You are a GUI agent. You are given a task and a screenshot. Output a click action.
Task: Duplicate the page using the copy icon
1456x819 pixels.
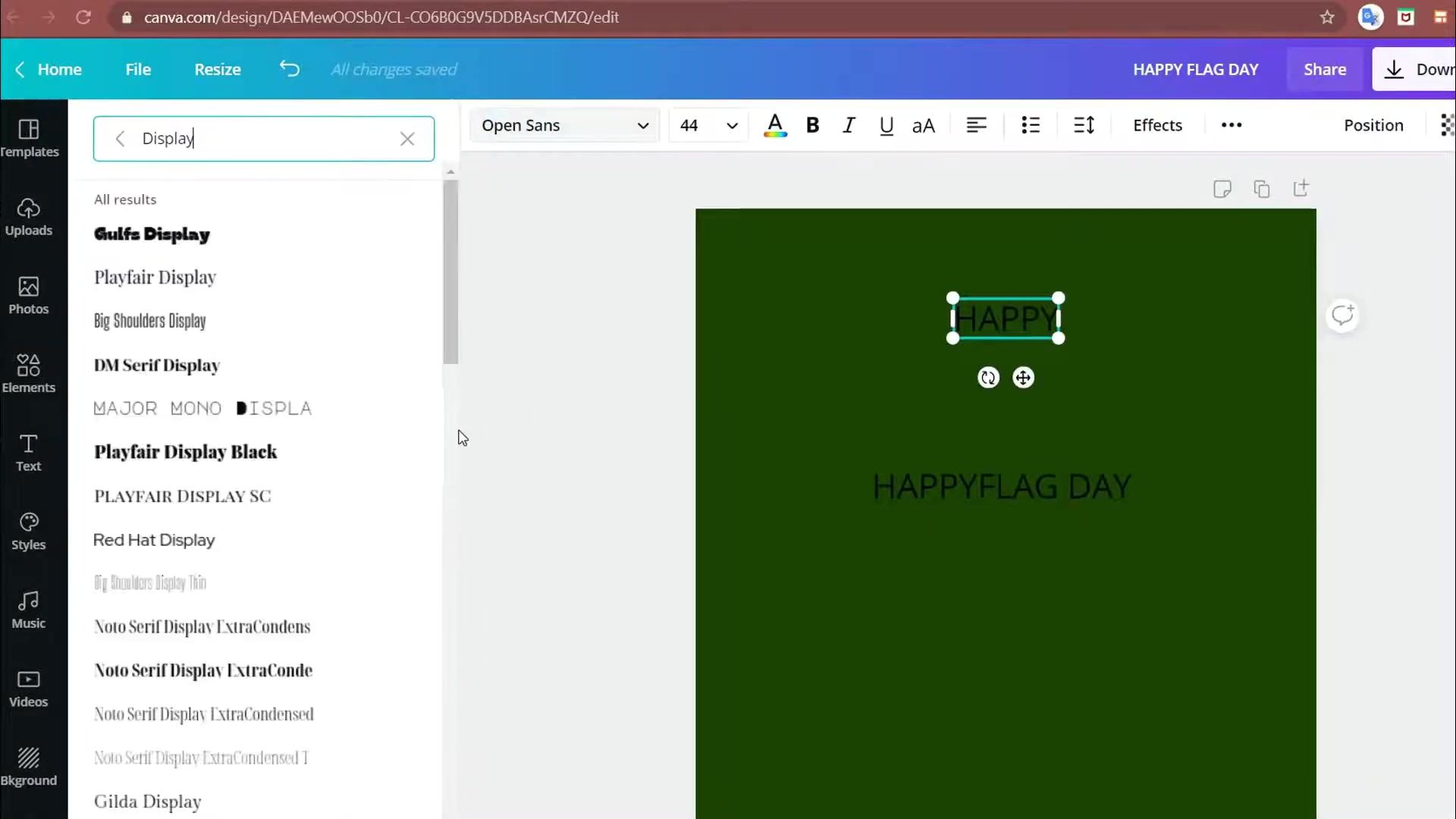point(1262,189)
